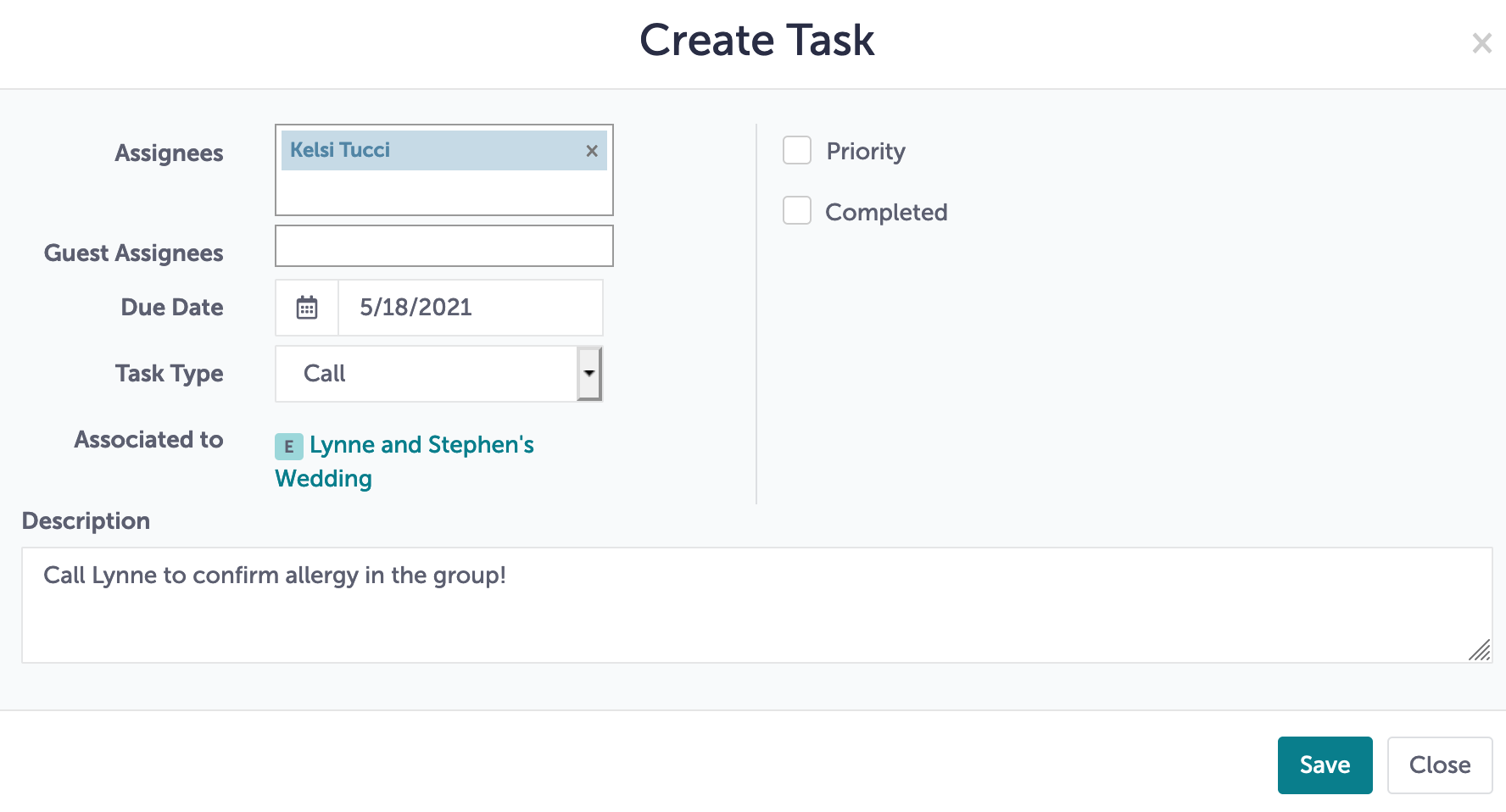Viewport: 1506px width, 812px height.
Task: Remove Kelsi Tucci from assignees
Action: point(592,151)
